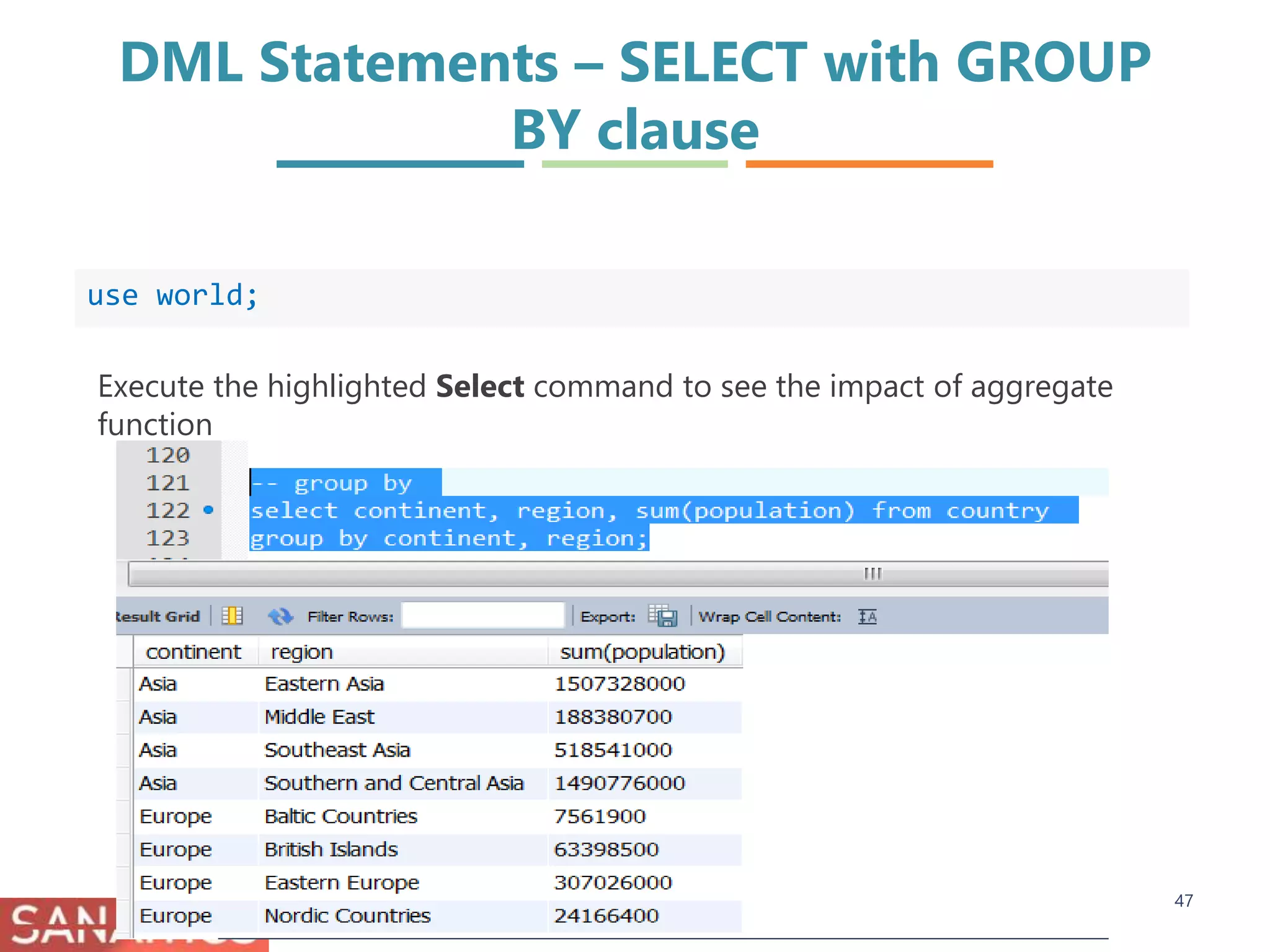The image size is (1270, 952).
Task: Click the value 307026000
Action: pos(613,883)
